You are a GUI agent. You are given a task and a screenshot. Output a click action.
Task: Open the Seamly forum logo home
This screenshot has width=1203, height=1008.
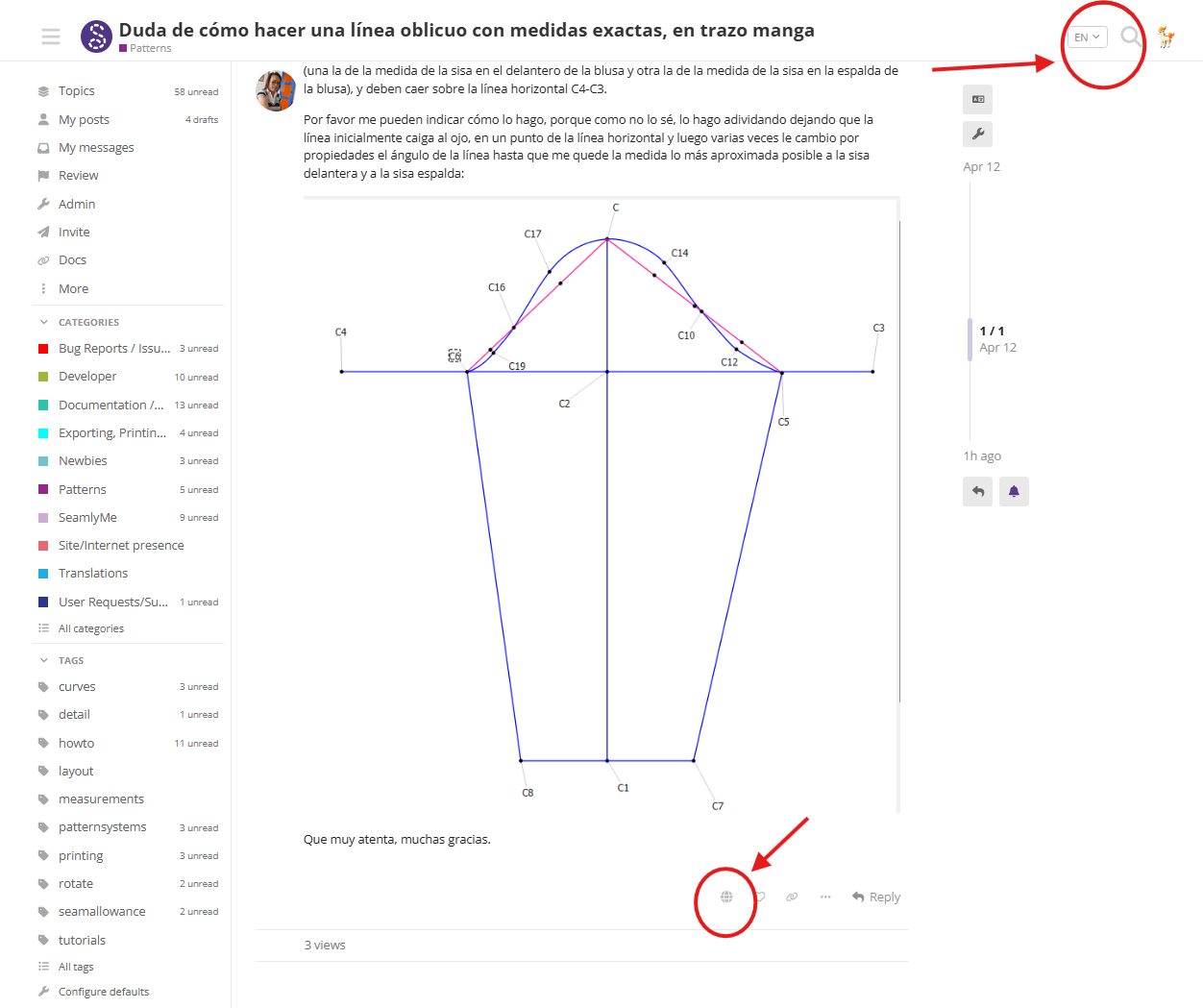tap(96, 37)
